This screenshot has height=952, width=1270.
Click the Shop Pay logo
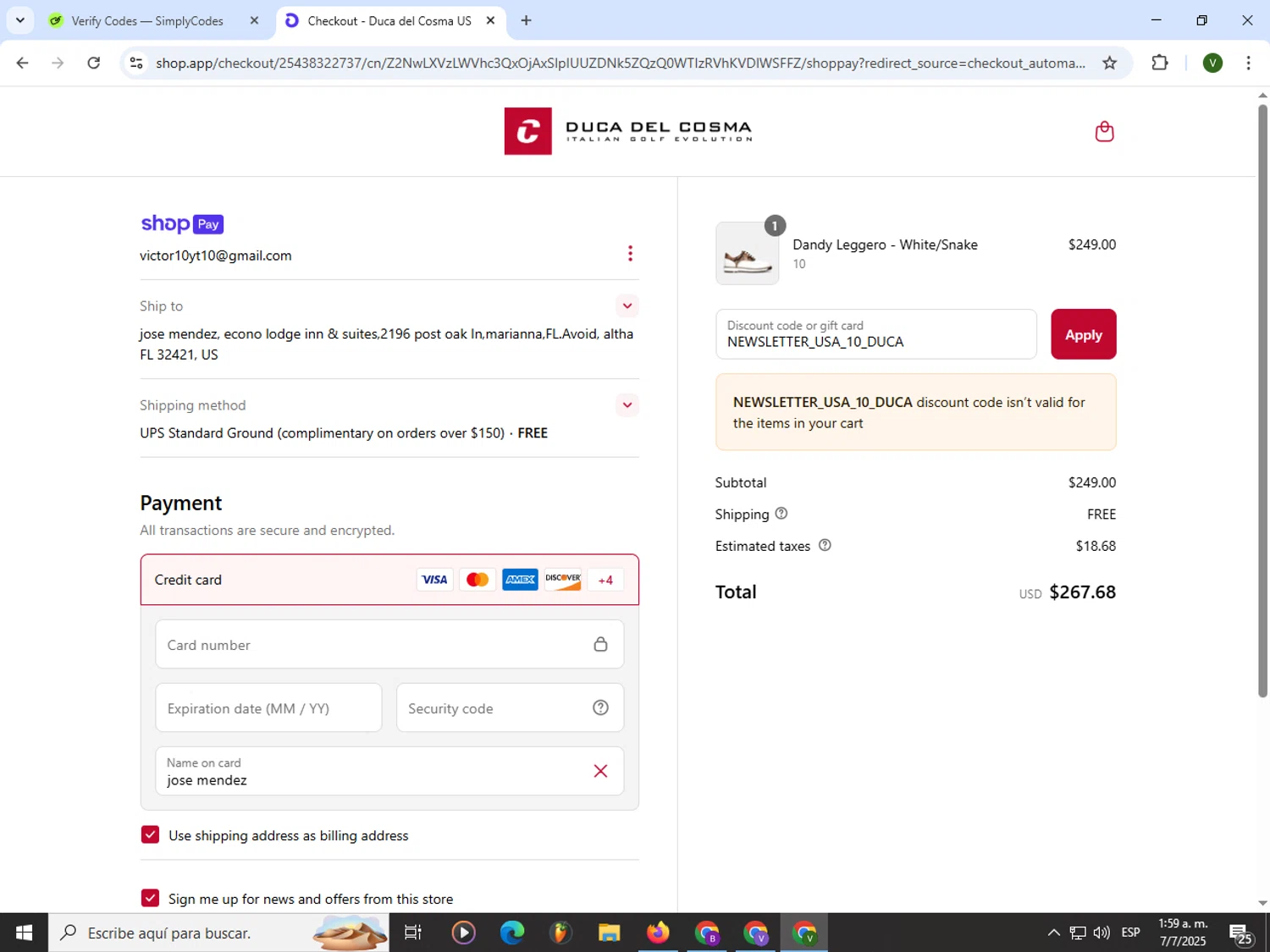[182, 223]
